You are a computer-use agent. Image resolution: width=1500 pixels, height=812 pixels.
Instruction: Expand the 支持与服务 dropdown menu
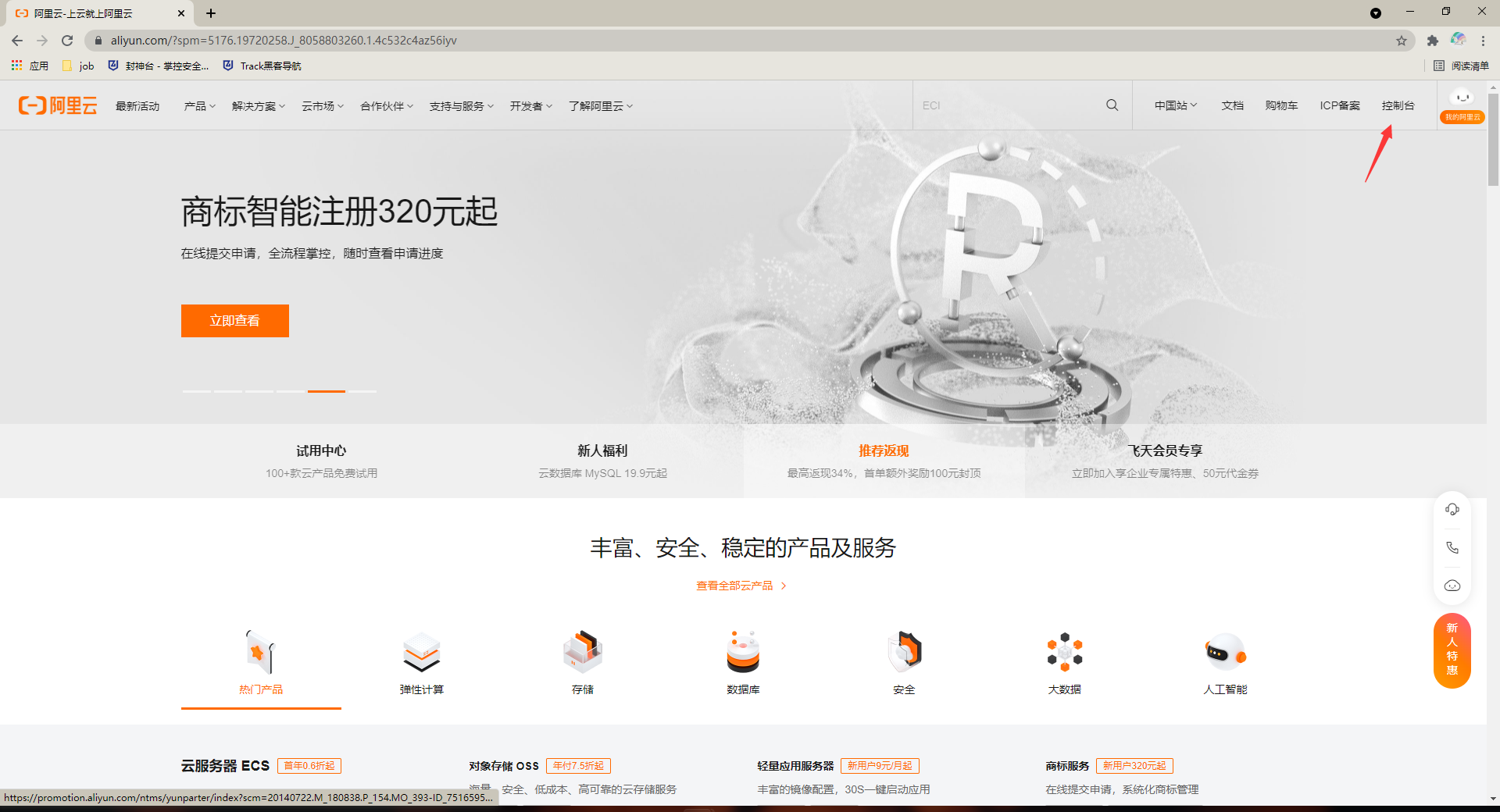click(x=462, y=106)
